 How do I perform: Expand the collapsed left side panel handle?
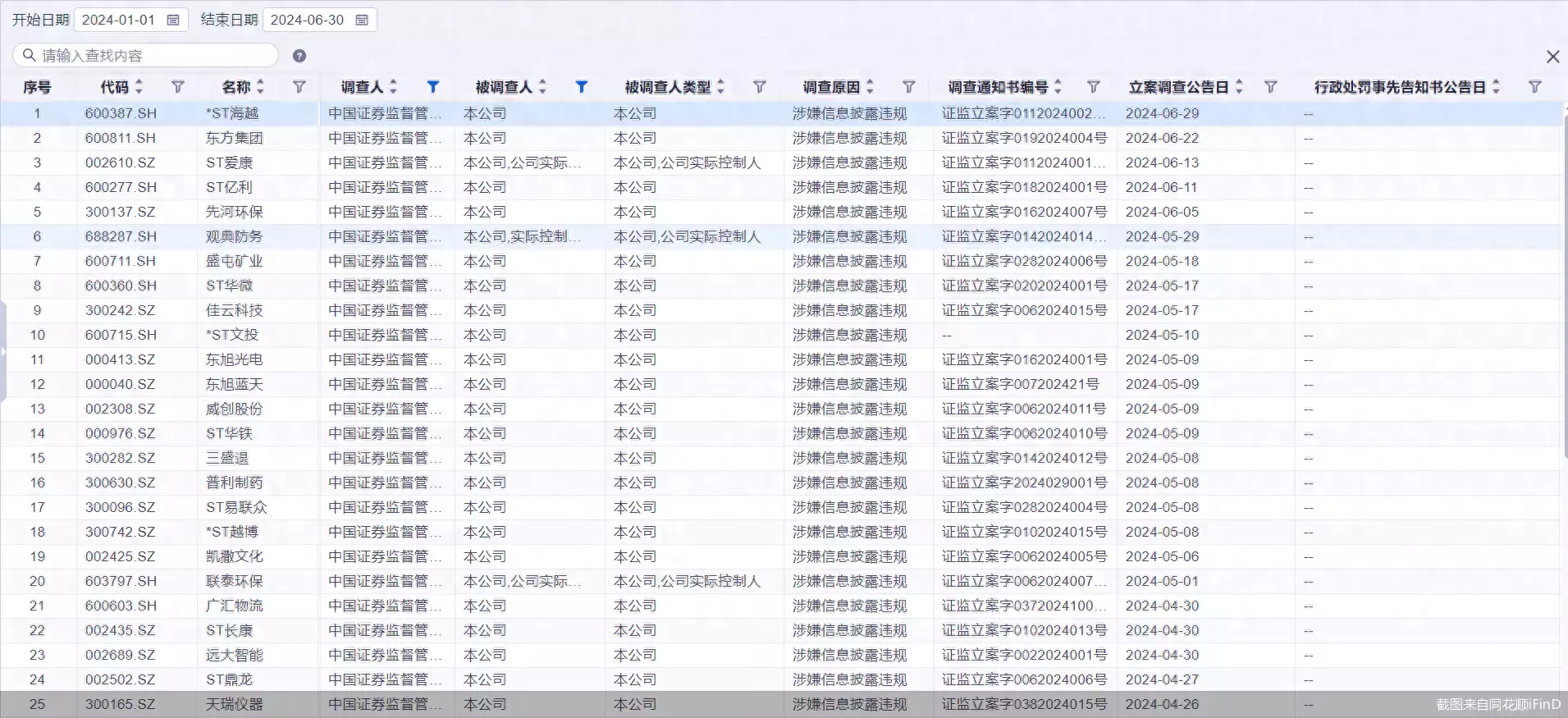point(3,351)
